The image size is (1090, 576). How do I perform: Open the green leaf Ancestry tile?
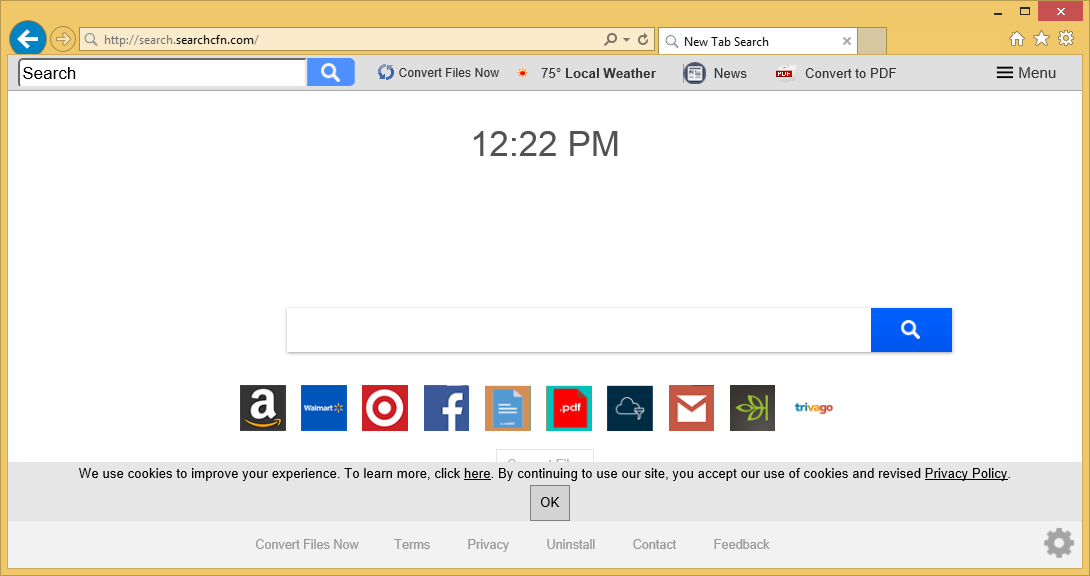[x=752, y=408]
